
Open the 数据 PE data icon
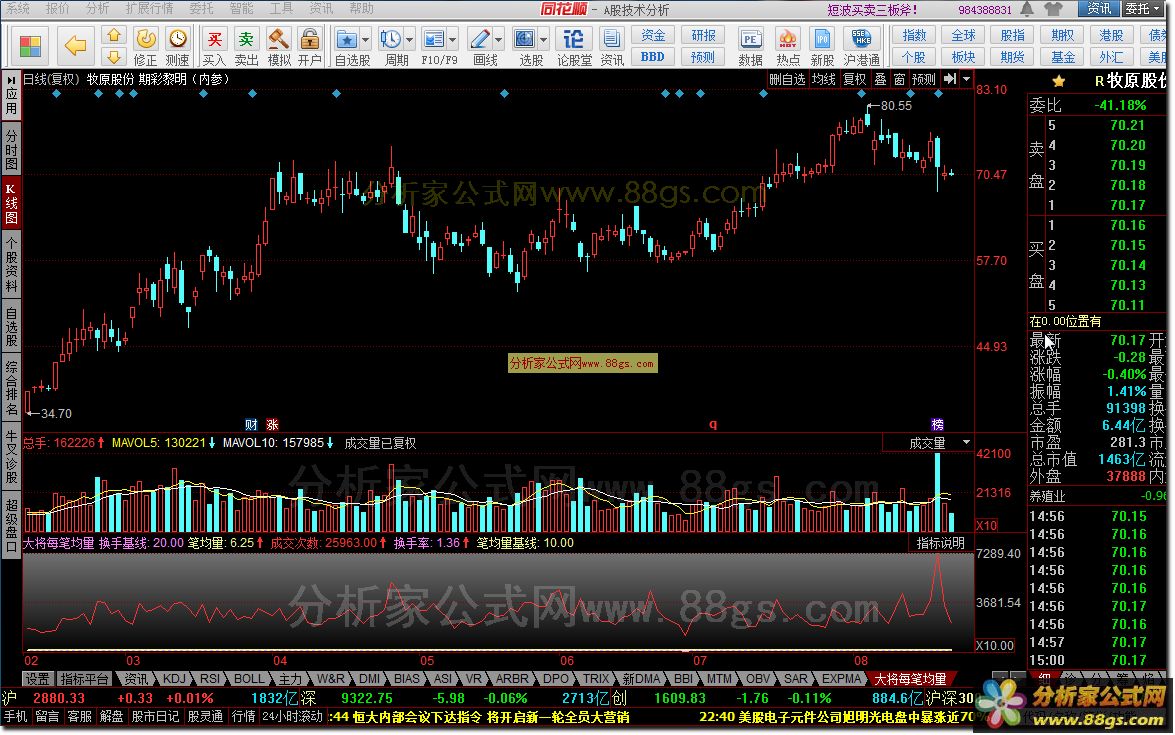click(x=750, y=46)
